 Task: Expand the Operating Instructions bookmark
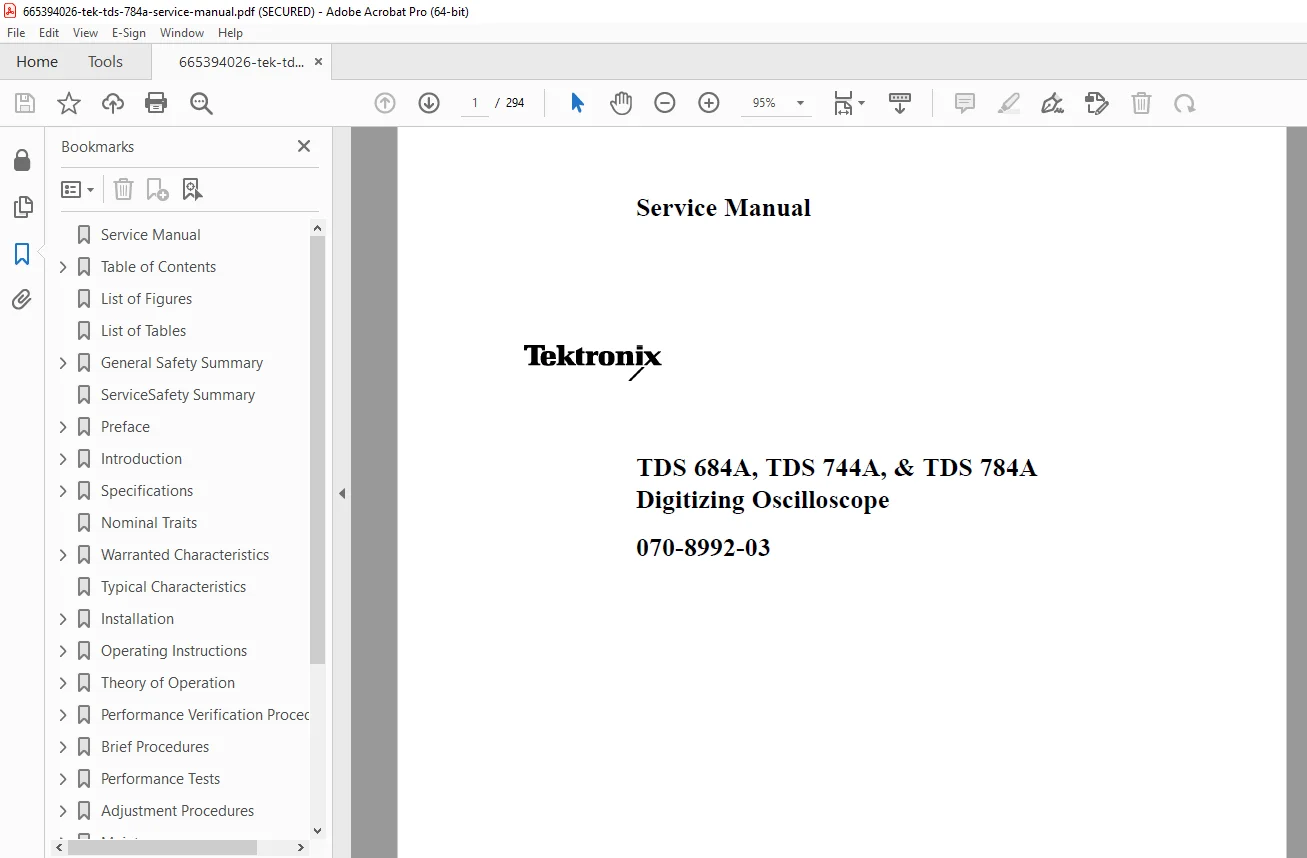[x=63, y=651]
